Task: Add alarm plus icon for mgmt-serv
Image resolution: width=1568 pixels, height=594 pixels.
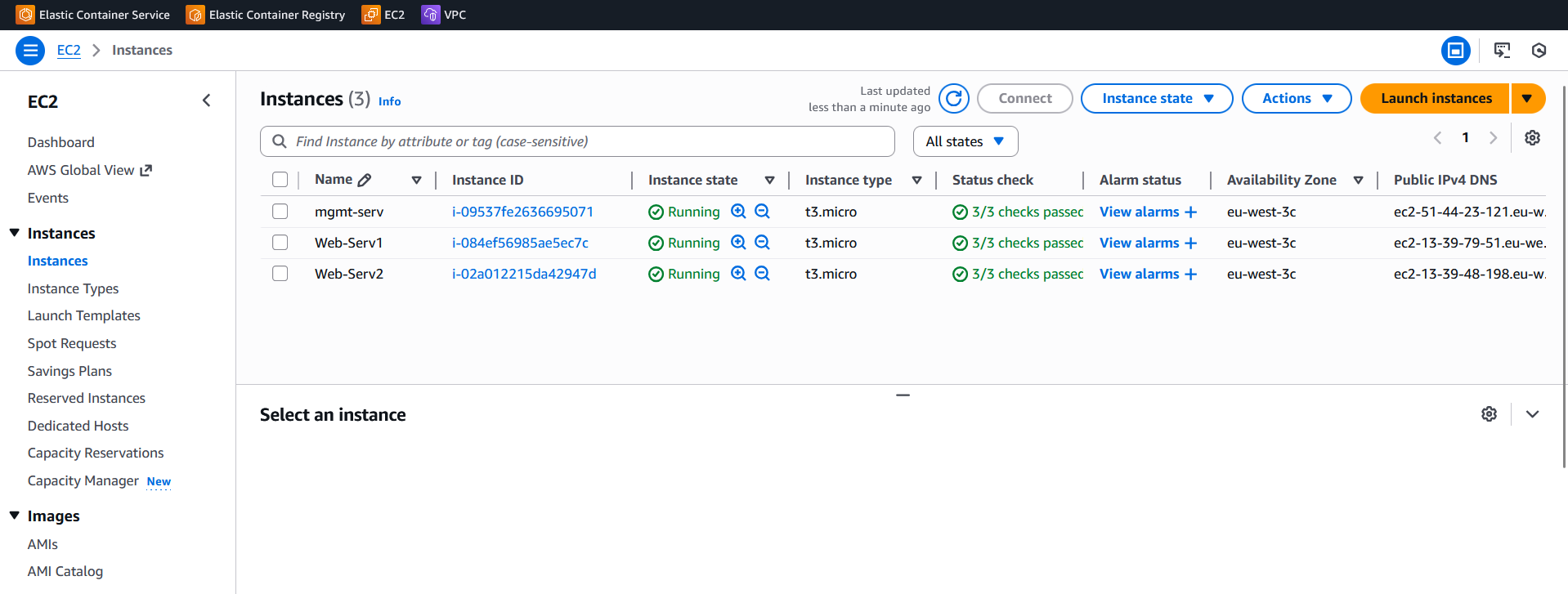Action: coord(1191,212)
